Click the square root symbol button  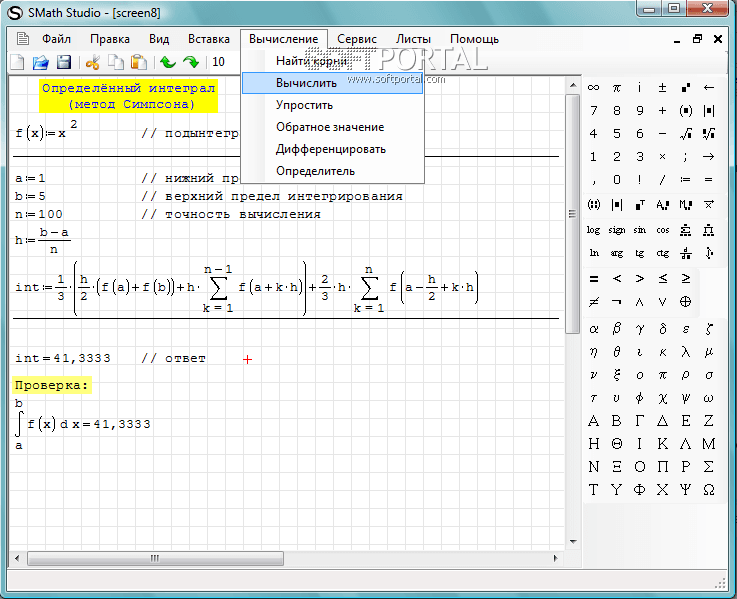click(686, 134)
